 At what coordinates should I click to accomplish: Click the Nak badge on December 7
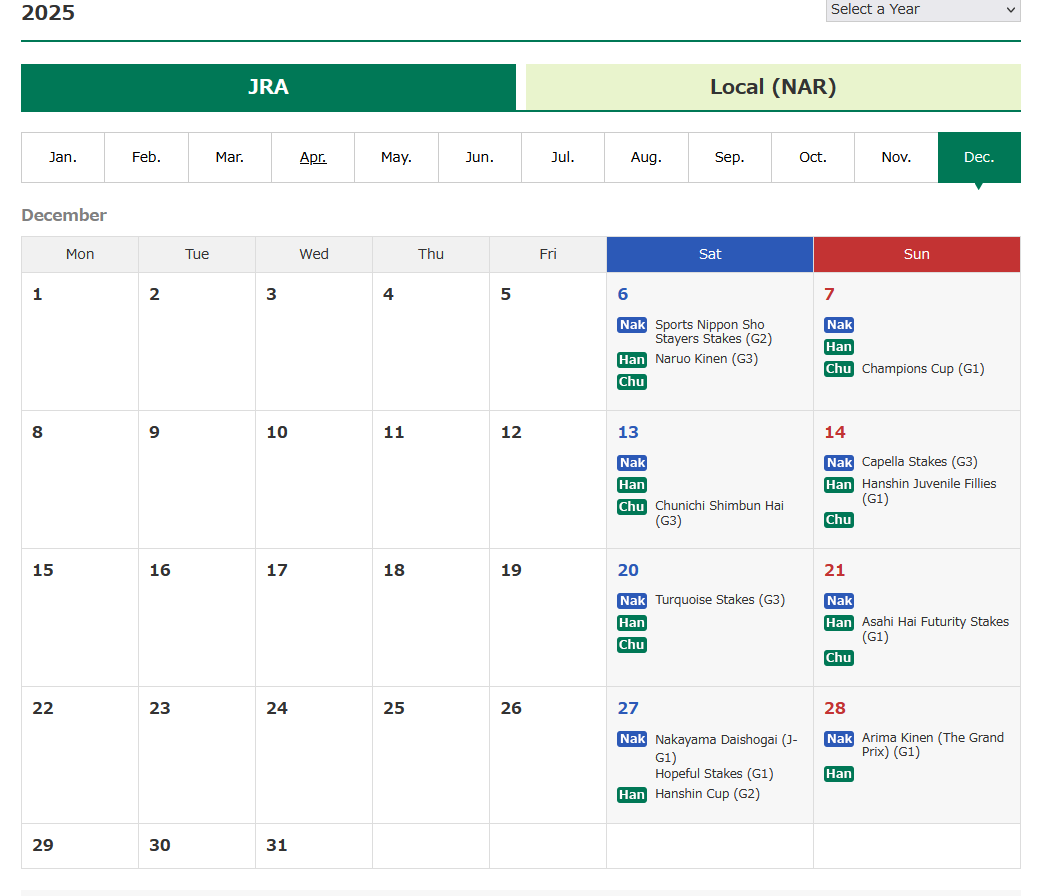[x=839, y=325]
